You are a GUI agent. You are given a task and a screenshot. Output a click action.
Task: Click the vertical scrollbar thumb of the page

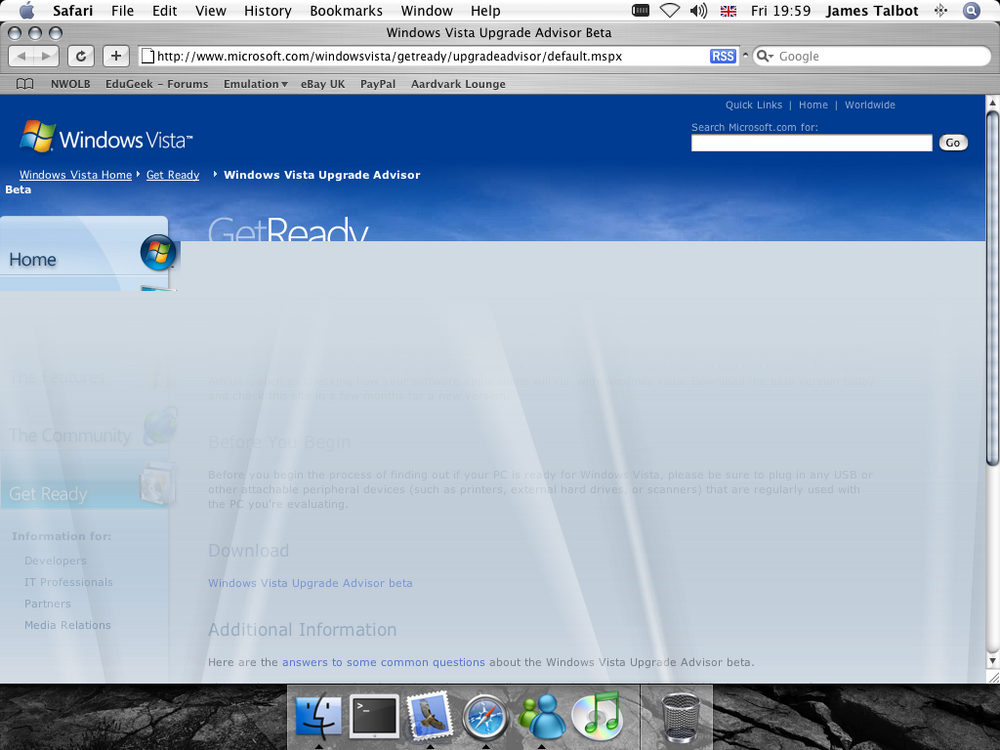pos(992,288)
